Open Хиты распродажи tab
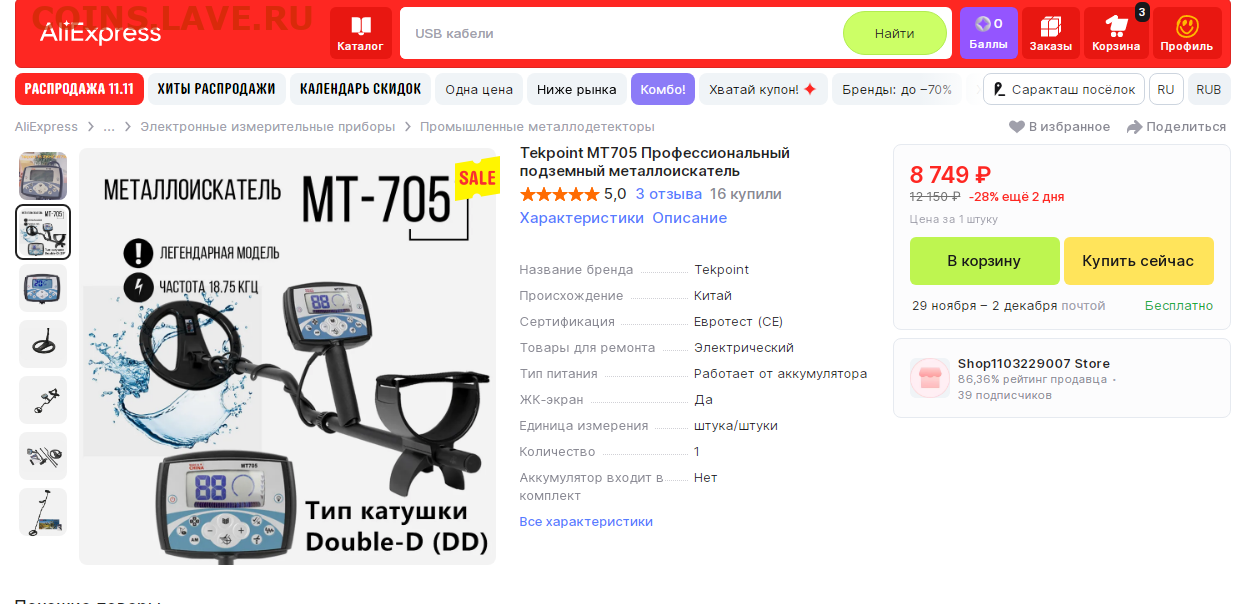 pos(217,89)
